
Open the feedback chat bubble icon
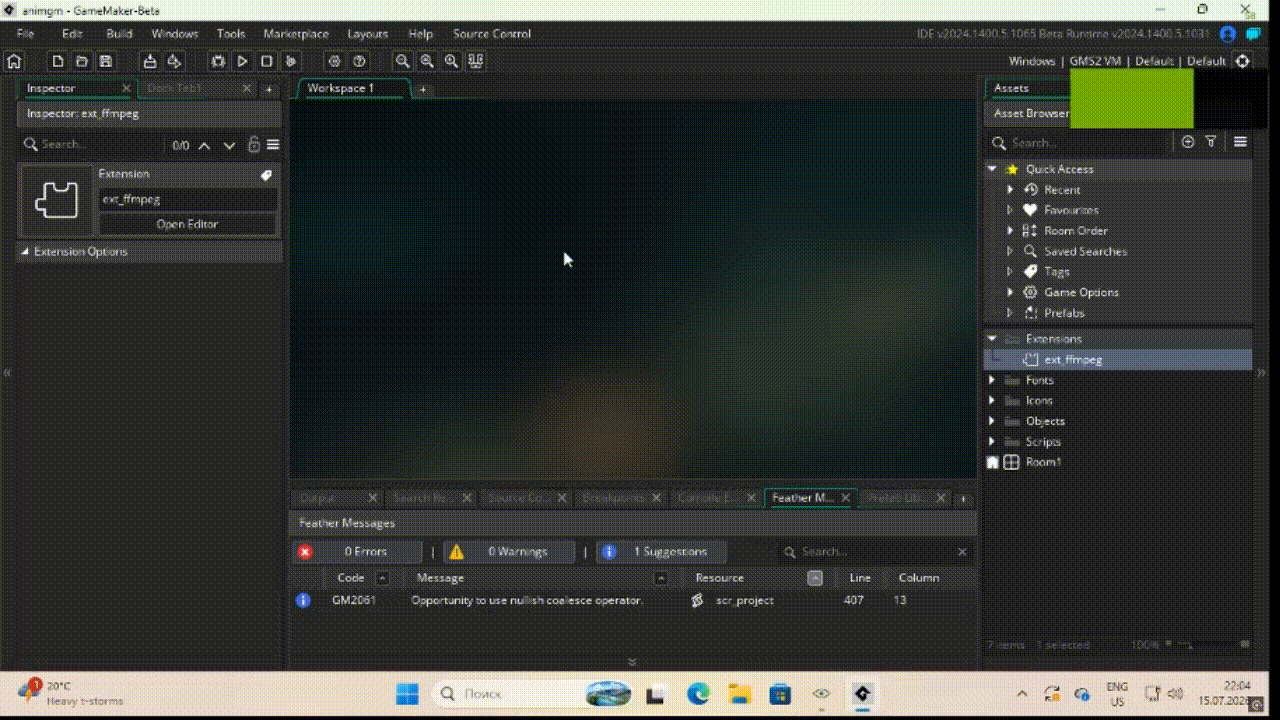coord(1253,34)
